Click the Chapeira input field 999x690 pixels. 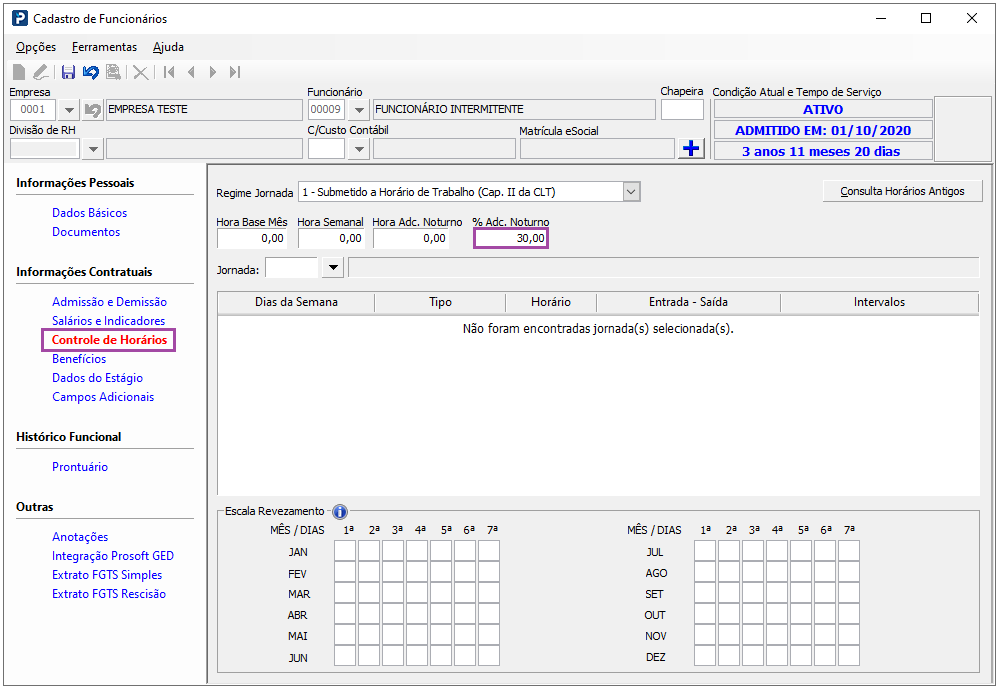(682, 110)
